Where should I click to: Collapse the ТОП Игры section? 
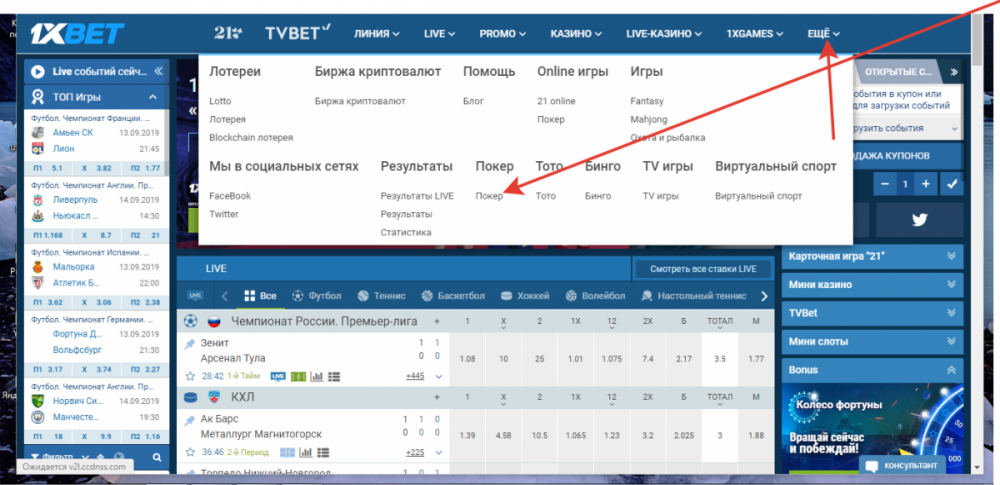153,97
